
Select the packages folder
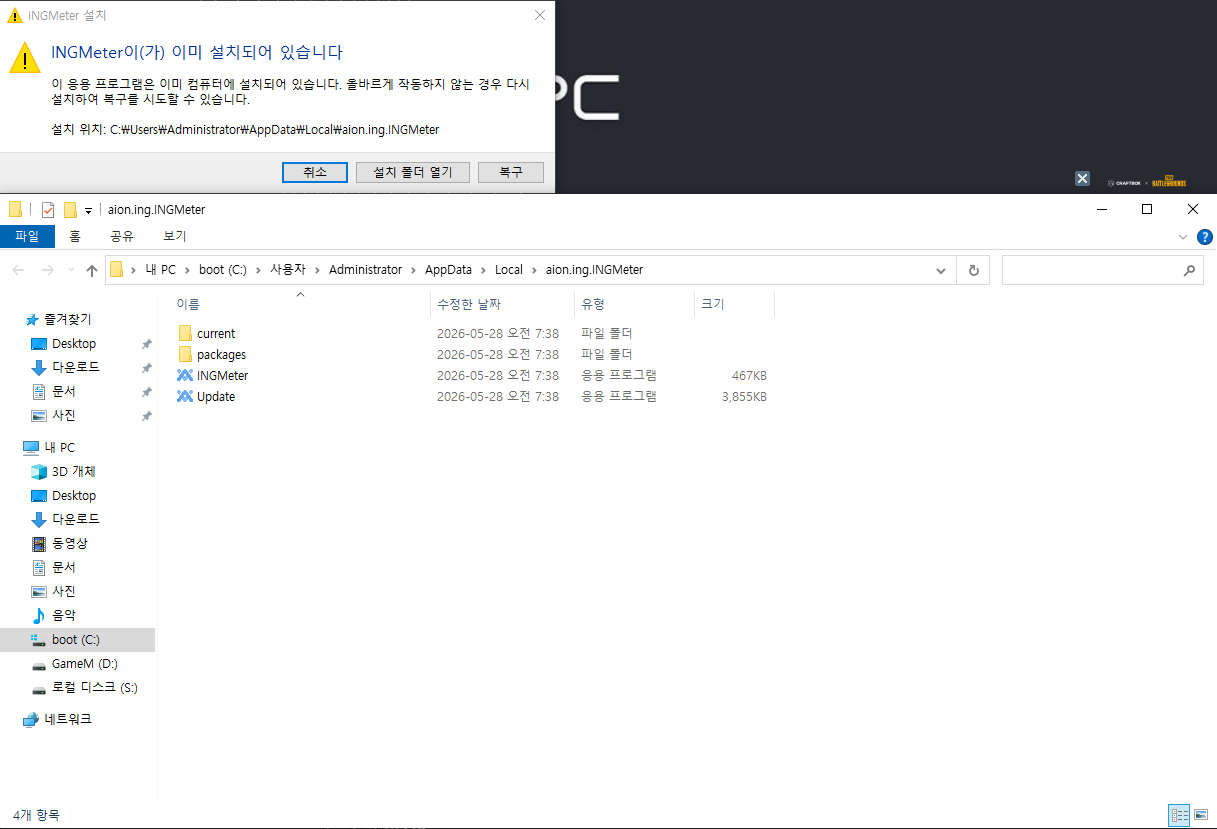click(221, 354)
